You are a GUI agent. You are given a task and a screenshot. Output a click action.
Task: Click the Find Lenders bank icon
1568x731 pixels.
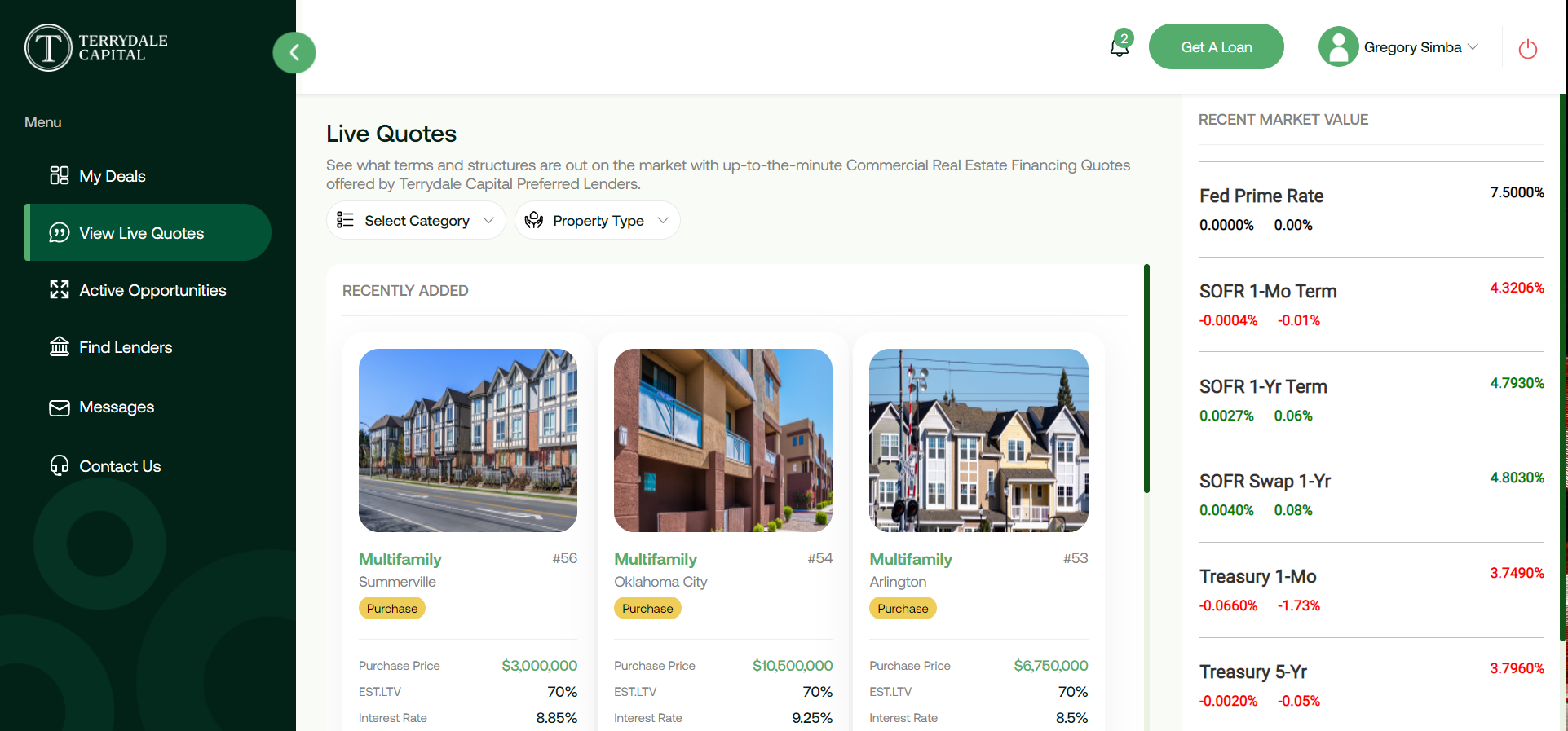pos(60,347)
